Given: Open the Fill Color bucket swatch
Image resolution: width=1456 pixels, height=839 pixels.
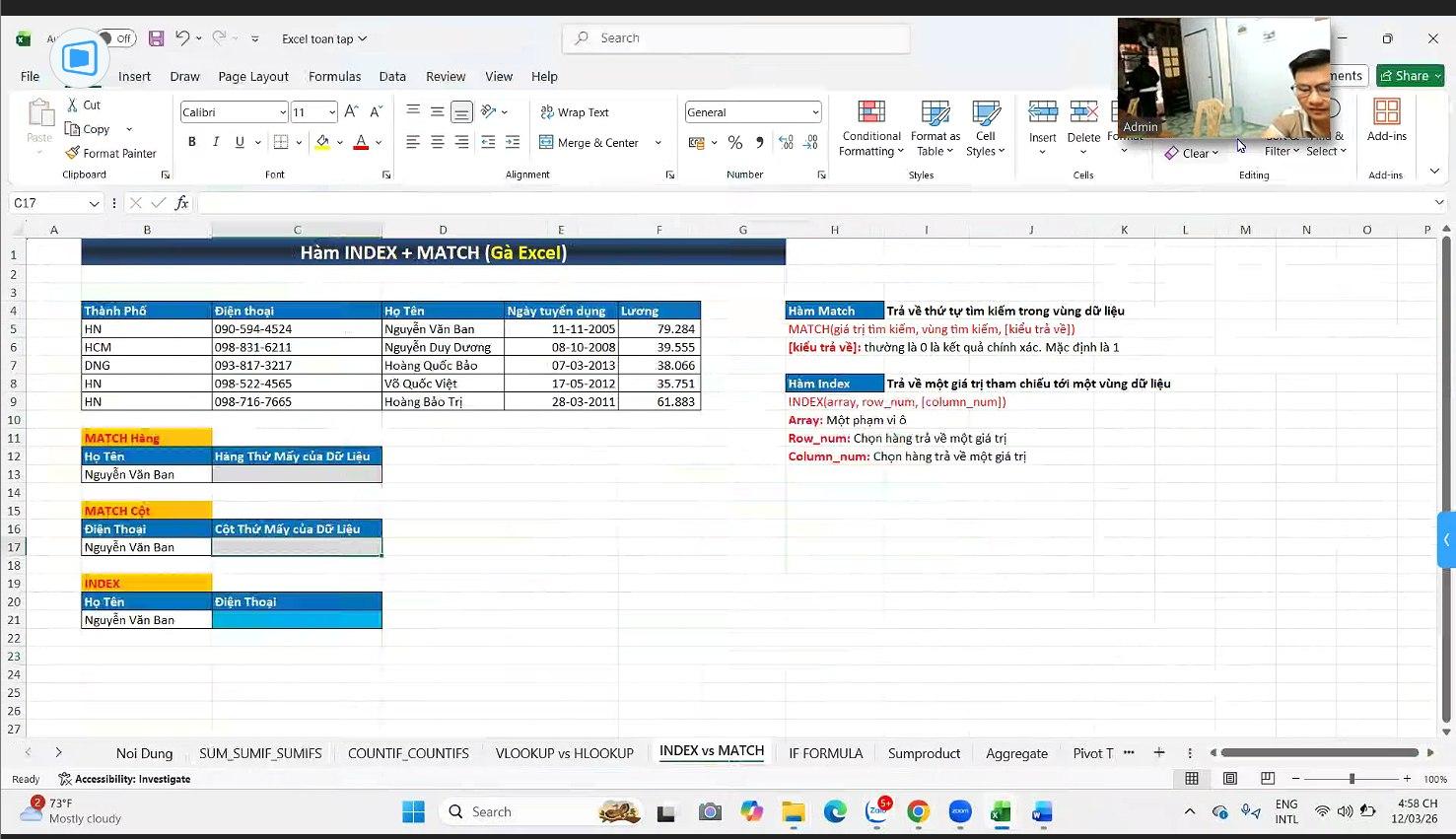Looking at the screenshot, I should coord(321,142).
